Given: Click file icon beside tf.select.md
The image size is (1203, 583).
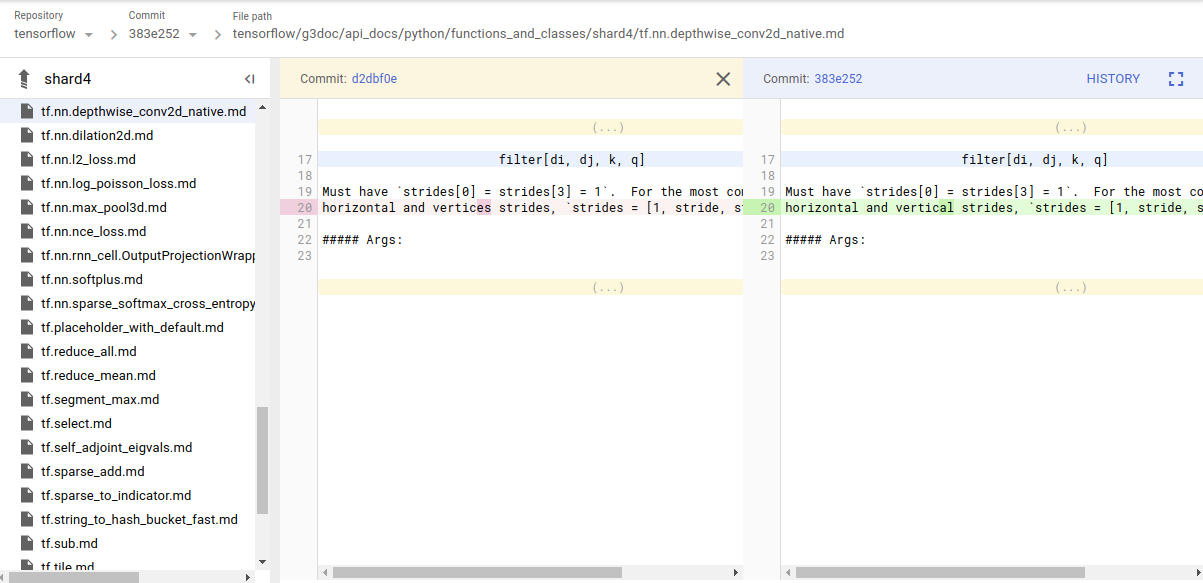Looking at the screenshot, I should (27, 423).
